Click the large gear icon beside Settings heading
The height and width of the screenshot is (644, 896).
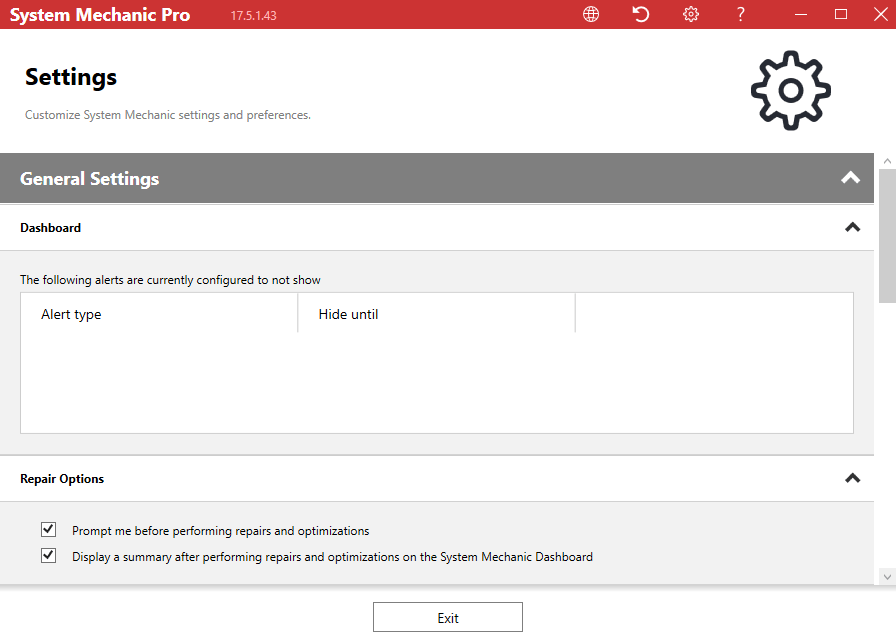tap(790, 90)
